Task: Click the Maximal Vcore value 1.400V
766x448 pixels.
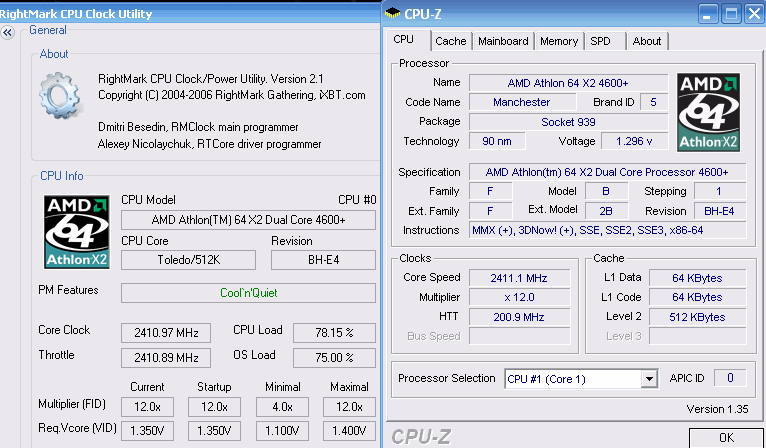Action: pos(349,431)
